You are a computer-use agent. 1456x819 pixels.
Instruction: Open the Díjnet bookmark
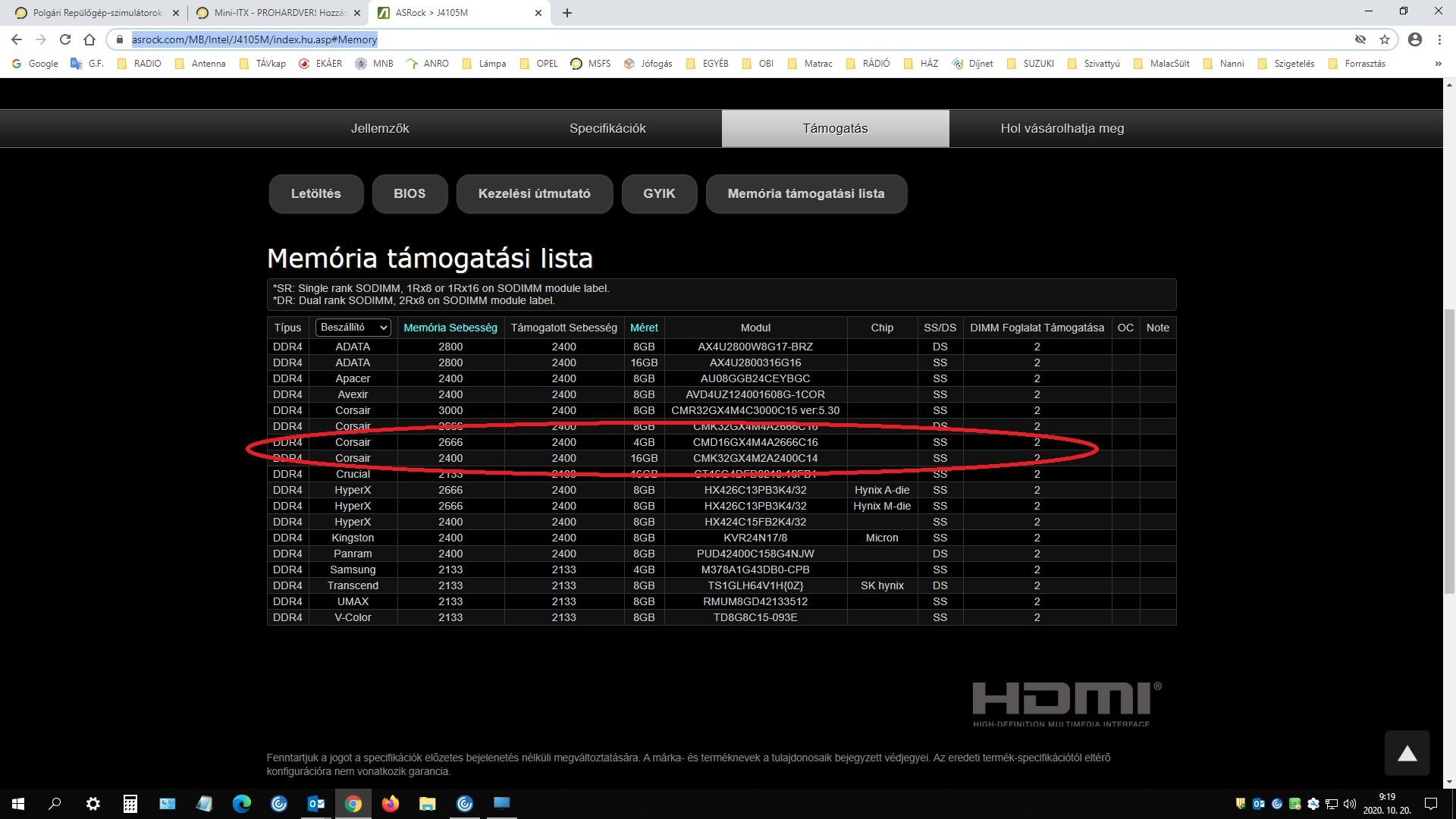[973, 64]
